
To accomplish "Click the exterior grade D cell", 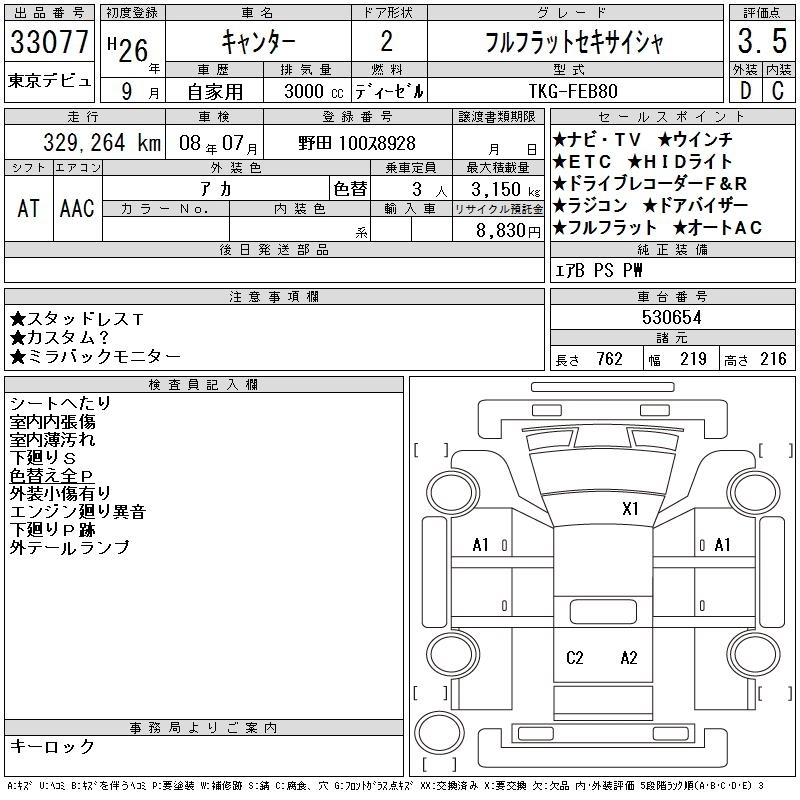I will point(743,90).
